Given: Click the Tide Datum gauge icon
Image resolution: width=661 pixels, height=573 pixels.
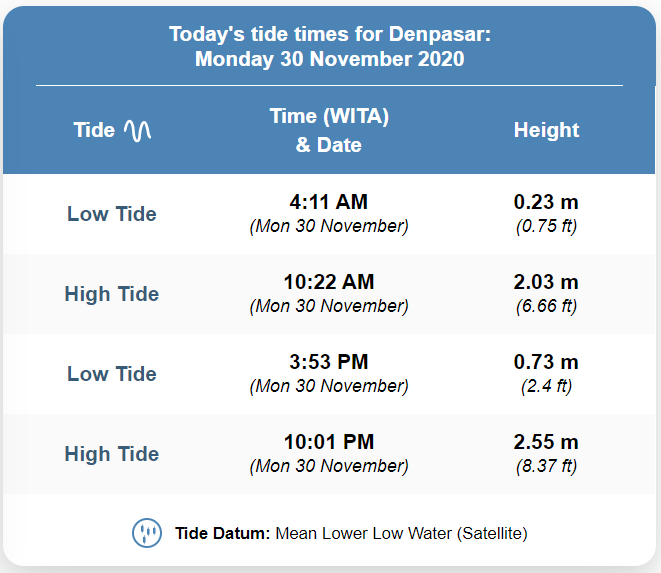Looking at the screenshot, I should pos(147,533).
